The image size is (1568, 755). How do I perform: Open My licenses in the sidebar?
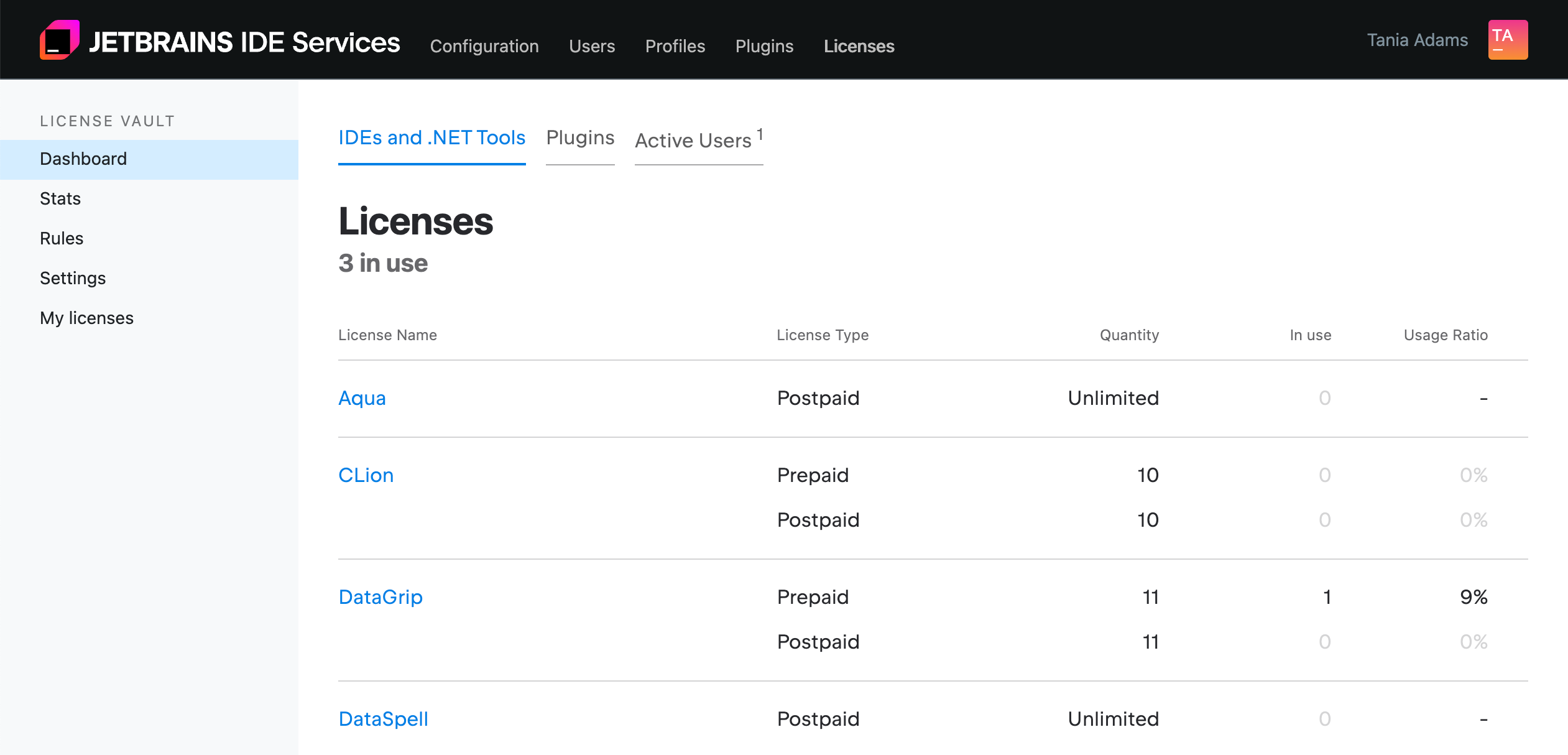coord(86,318)
